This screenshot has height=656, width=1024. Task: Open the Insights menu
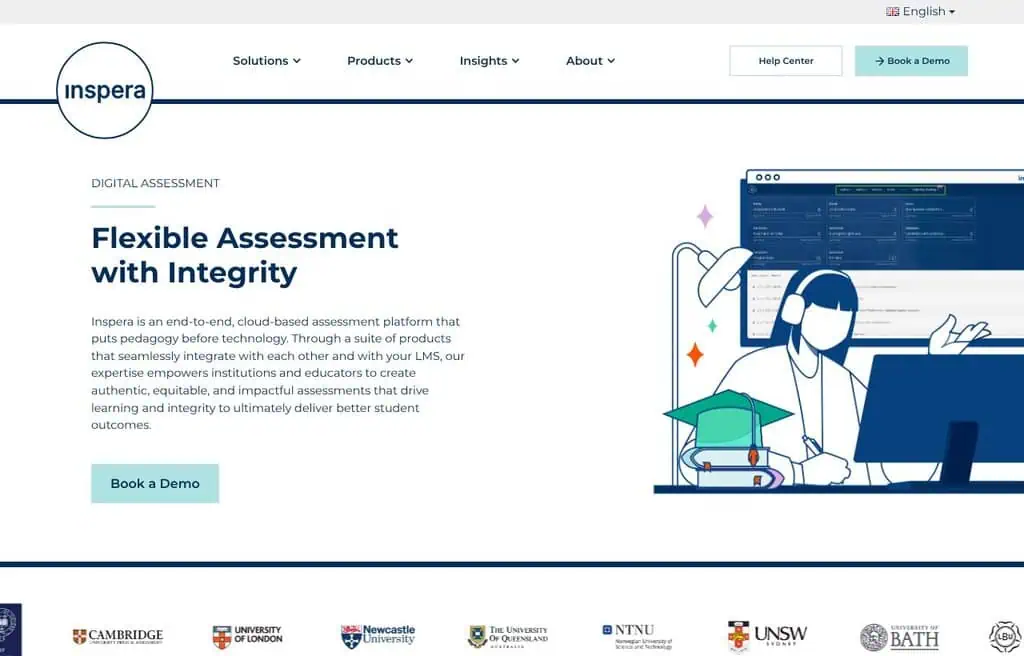[x=489, y=61]
